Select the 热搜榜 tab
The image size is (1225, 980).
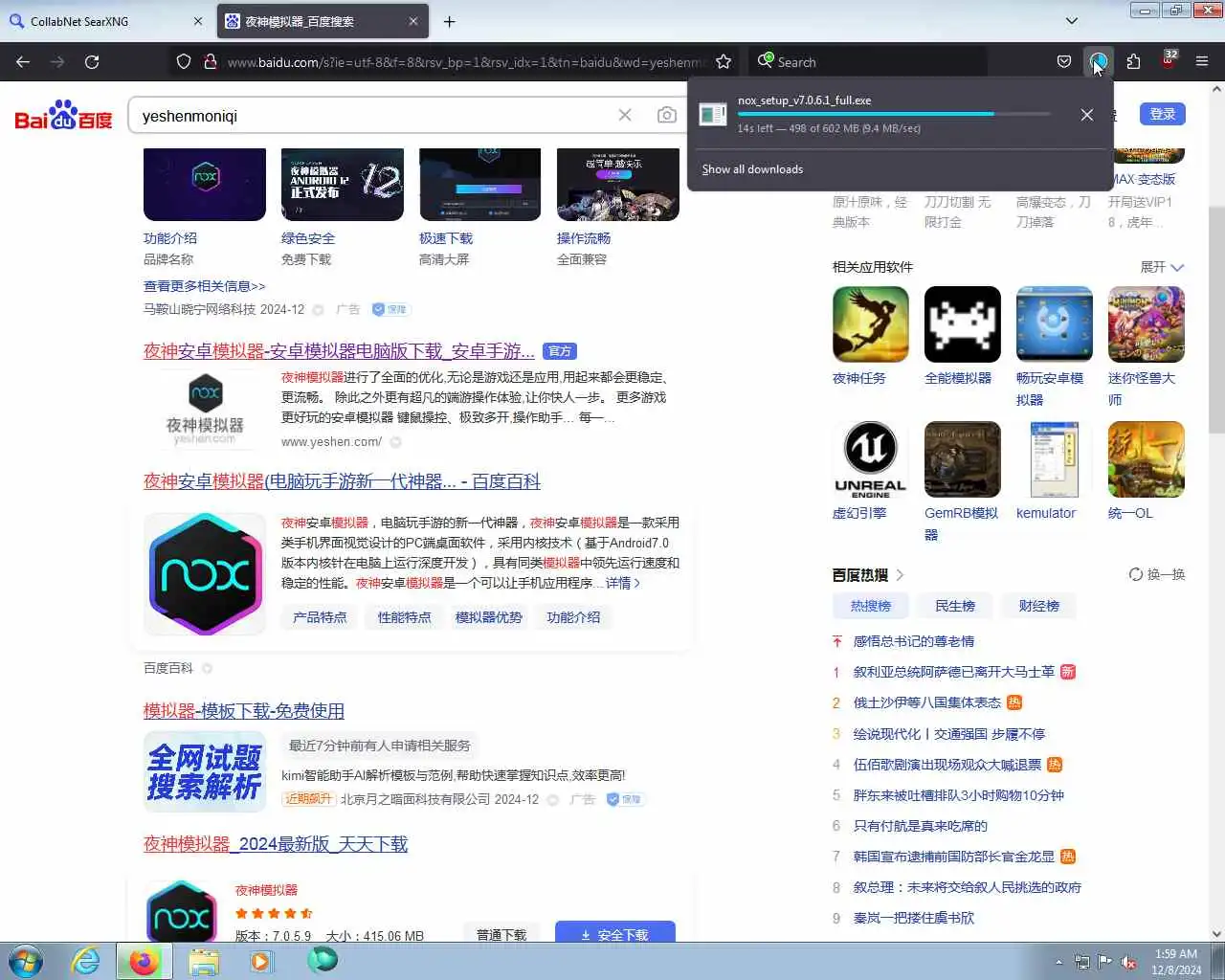[871, 606]
